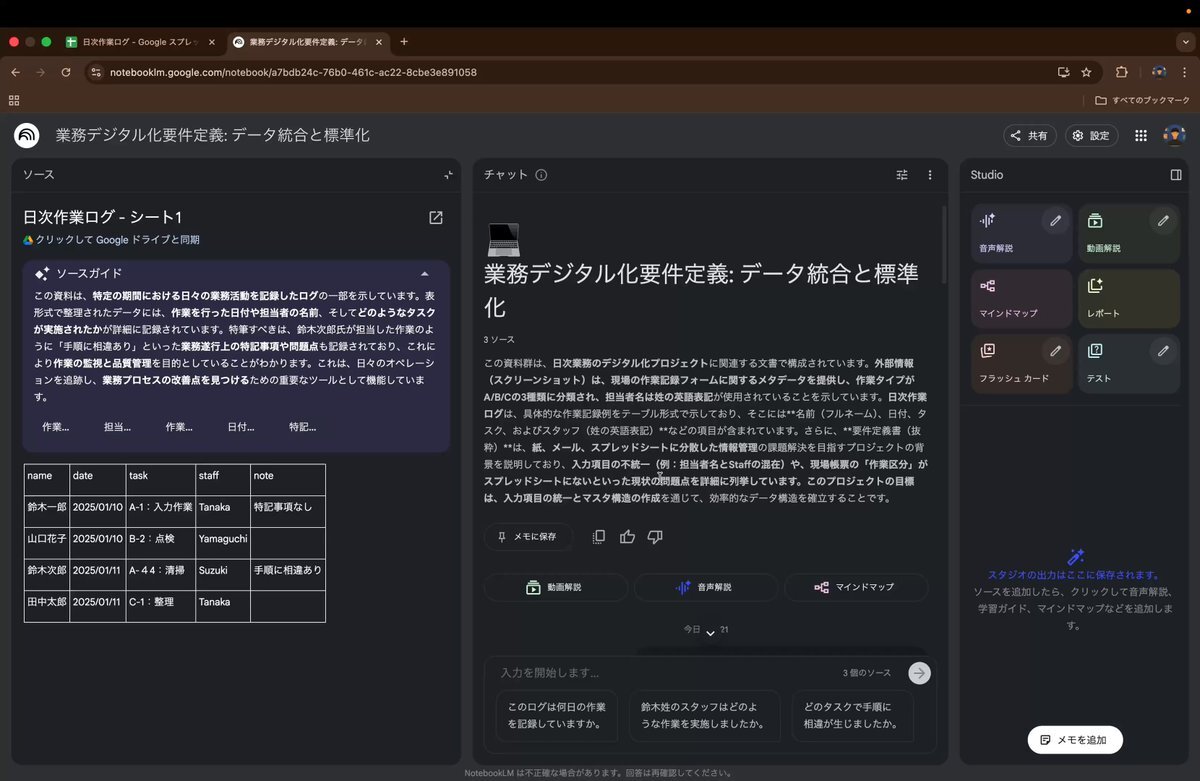Click thumbs up on summary
The width and height of the screenshot is (1200, 781).
(627, 537)
